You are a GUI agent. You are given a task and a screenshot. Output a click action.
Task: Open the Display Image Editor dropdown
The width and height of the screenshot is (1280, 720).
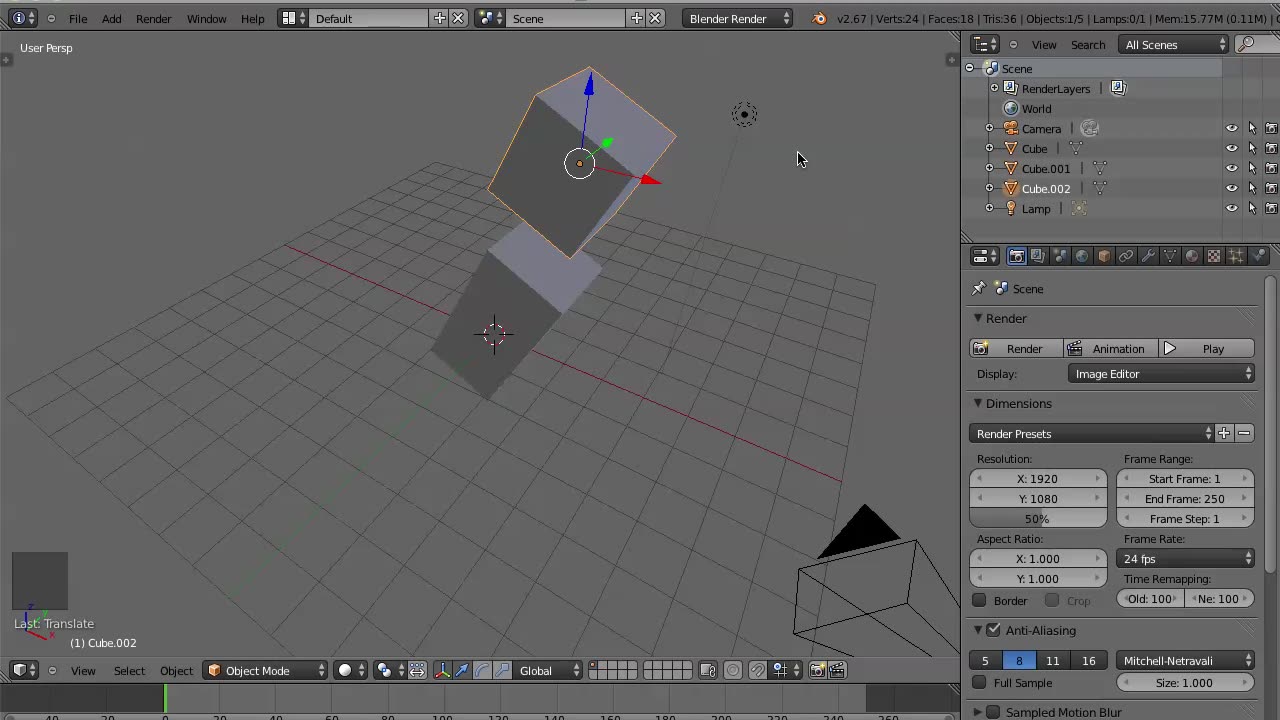coord(1162,374)
